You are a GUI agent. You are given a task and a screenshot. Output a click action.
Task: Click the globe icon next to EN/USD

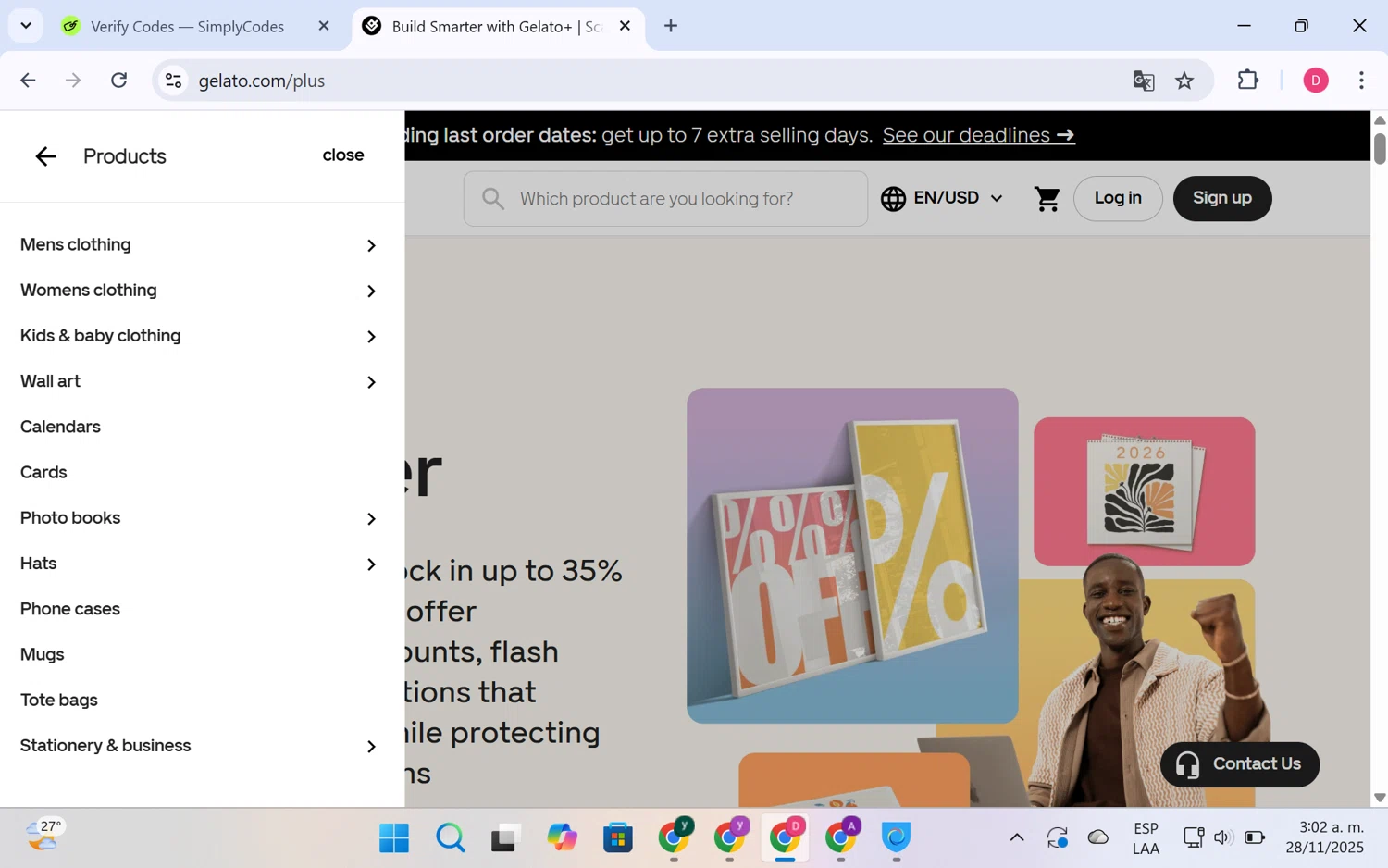[x=893, y=198]
